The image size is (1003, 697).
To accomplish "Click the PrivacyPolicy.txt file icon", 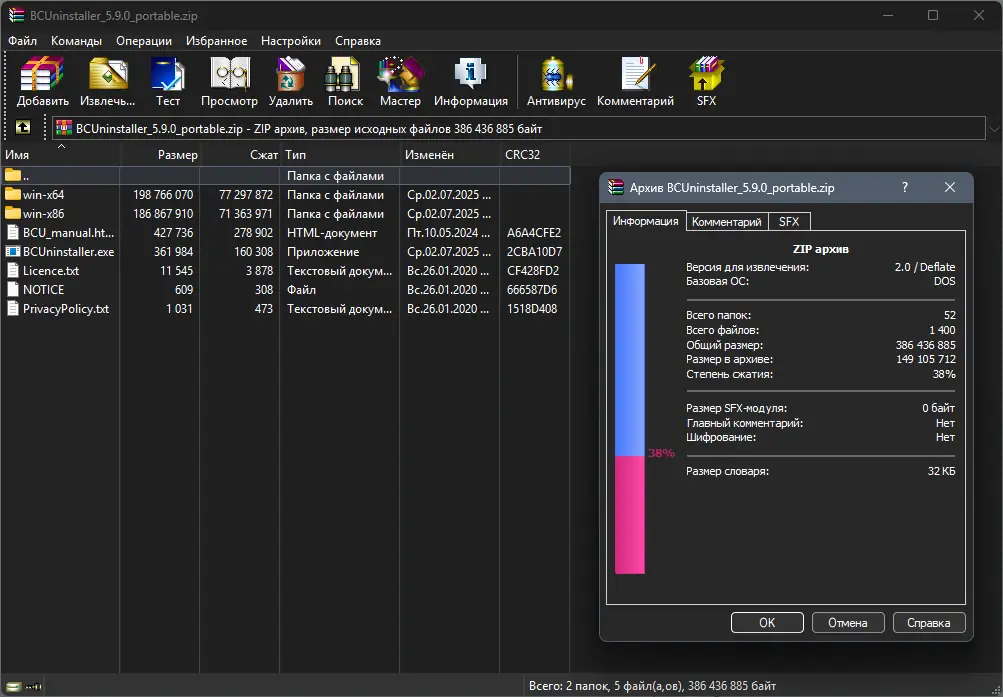I will [13, 308].
